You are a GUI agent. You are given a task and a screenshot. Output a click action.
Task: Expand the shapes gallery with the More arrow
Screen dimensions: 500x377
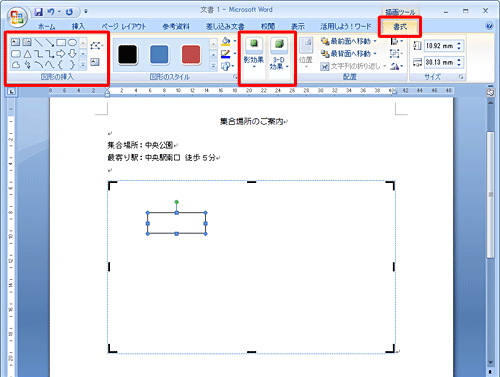(x=83, y=65)
